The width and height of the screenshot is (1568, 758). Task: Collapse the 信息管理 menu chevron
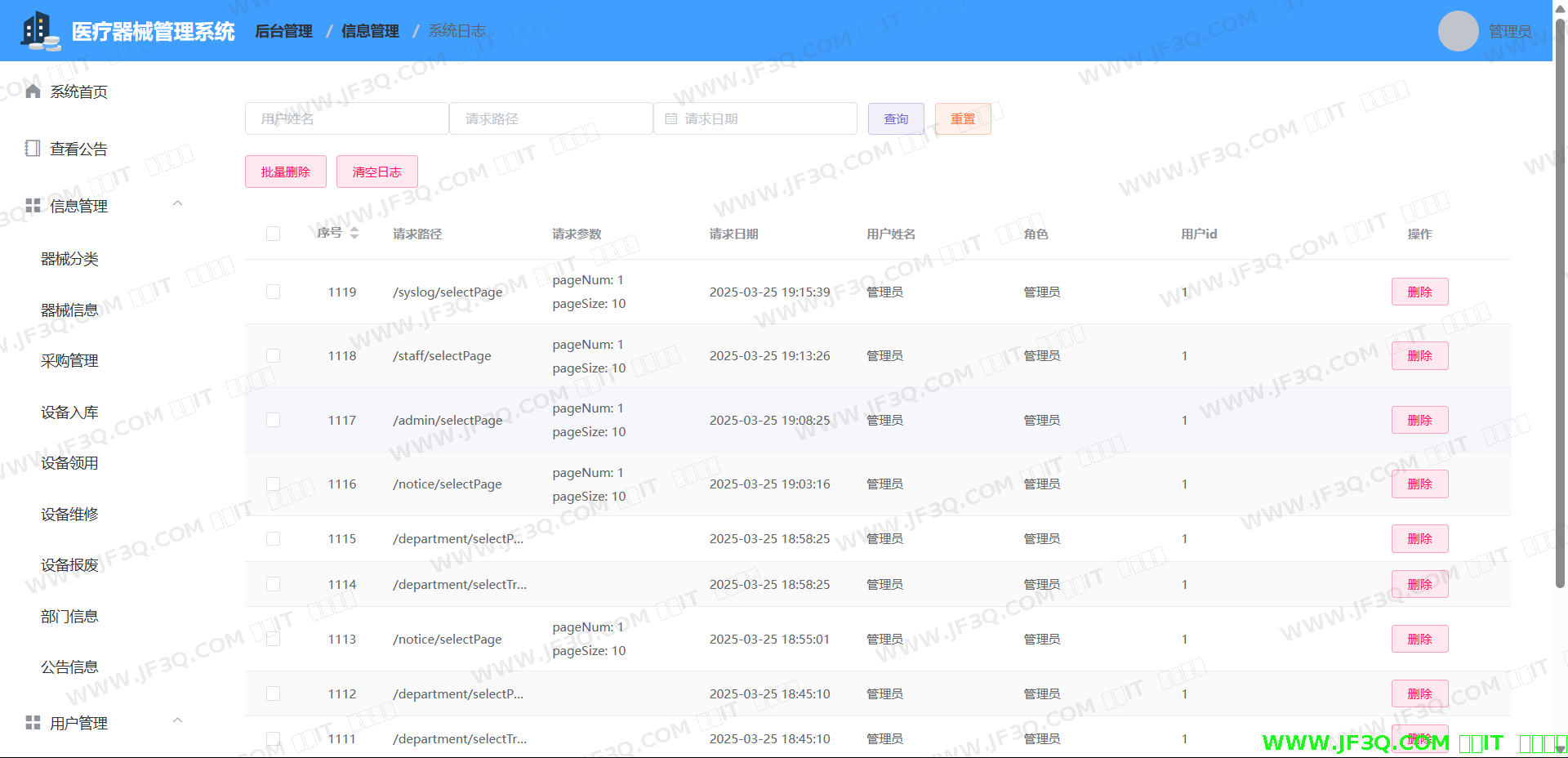[x=177, y=204]
